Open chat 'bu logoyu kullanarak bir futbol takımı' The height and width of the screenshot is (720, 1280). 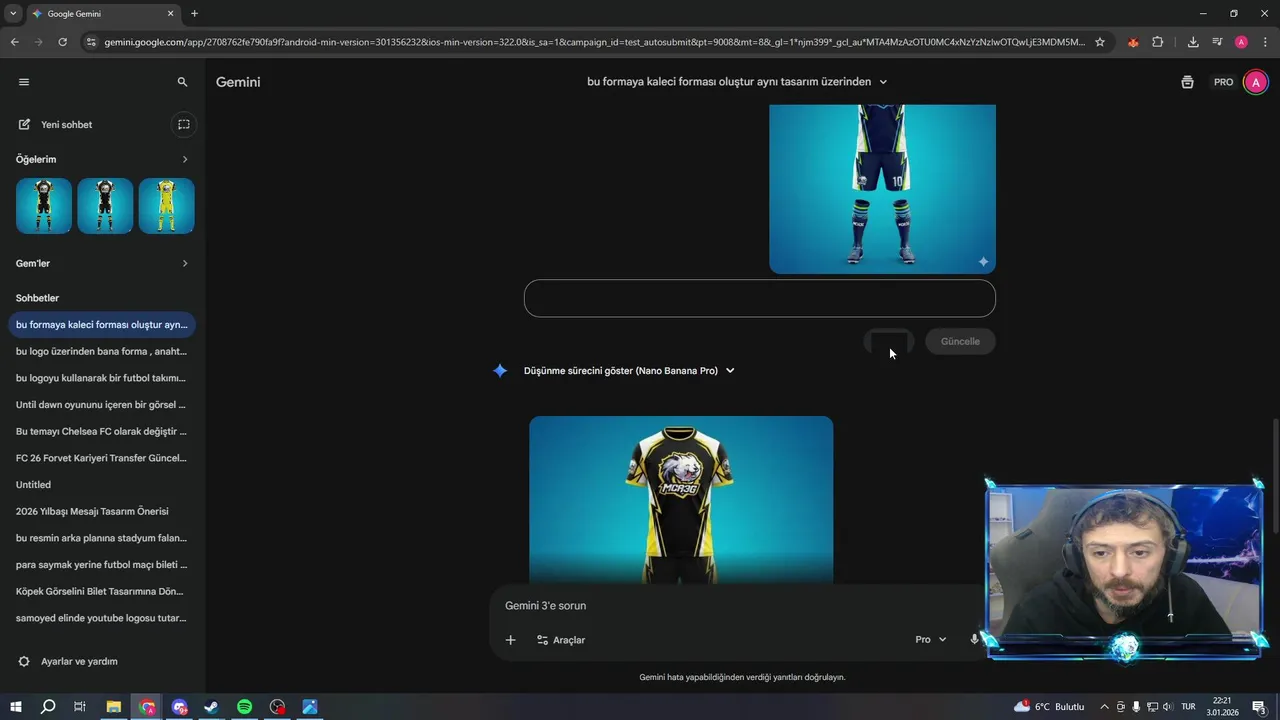coord(101,378)
